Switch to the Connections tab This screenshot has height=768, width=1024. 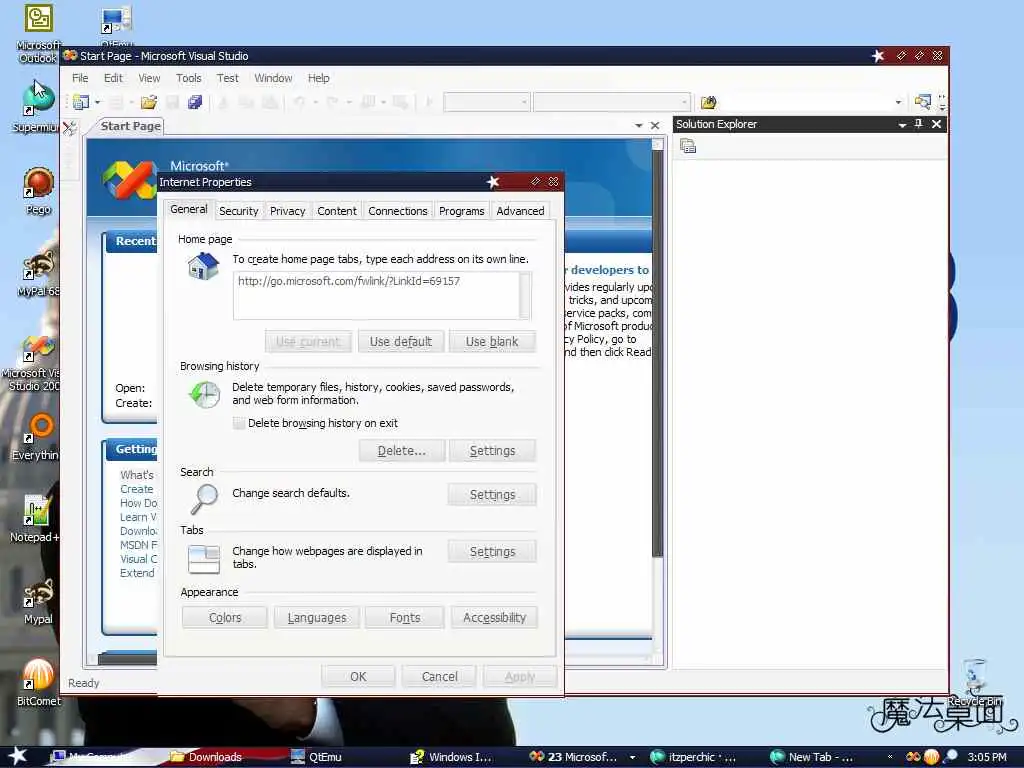[398, 211]
